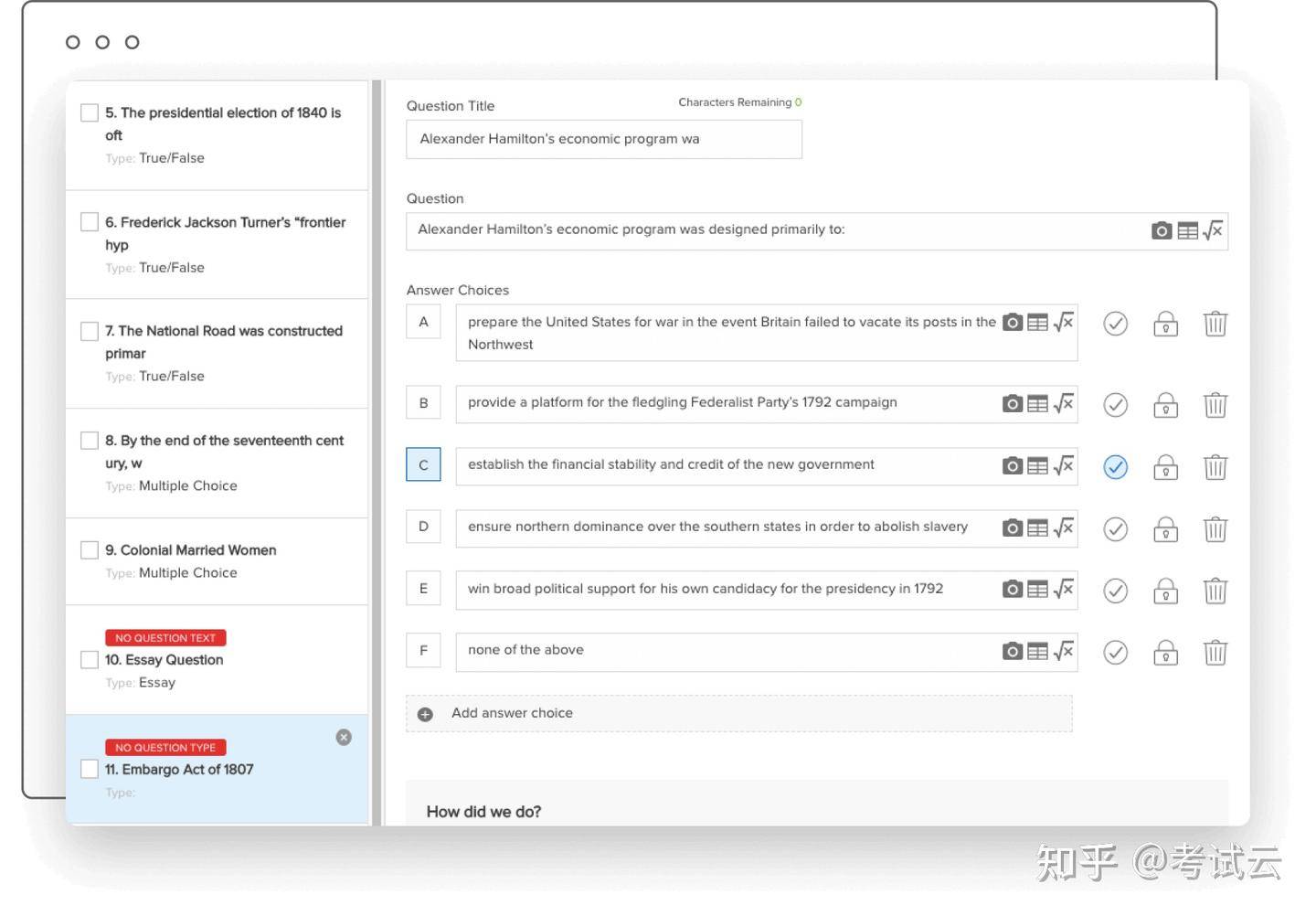The width and height of the screenshot is (1316, 916).
Task: Insert math equation in Question field
Action: point(1213,231)
